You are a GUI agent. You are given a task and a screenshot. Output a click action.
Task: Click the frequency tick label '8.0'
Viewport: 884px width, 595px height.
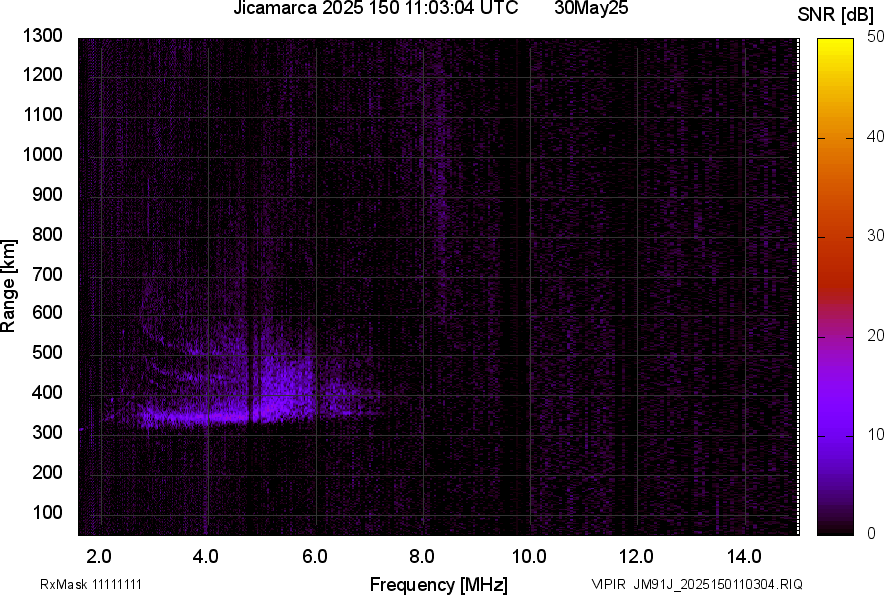(x=422, y=557)
